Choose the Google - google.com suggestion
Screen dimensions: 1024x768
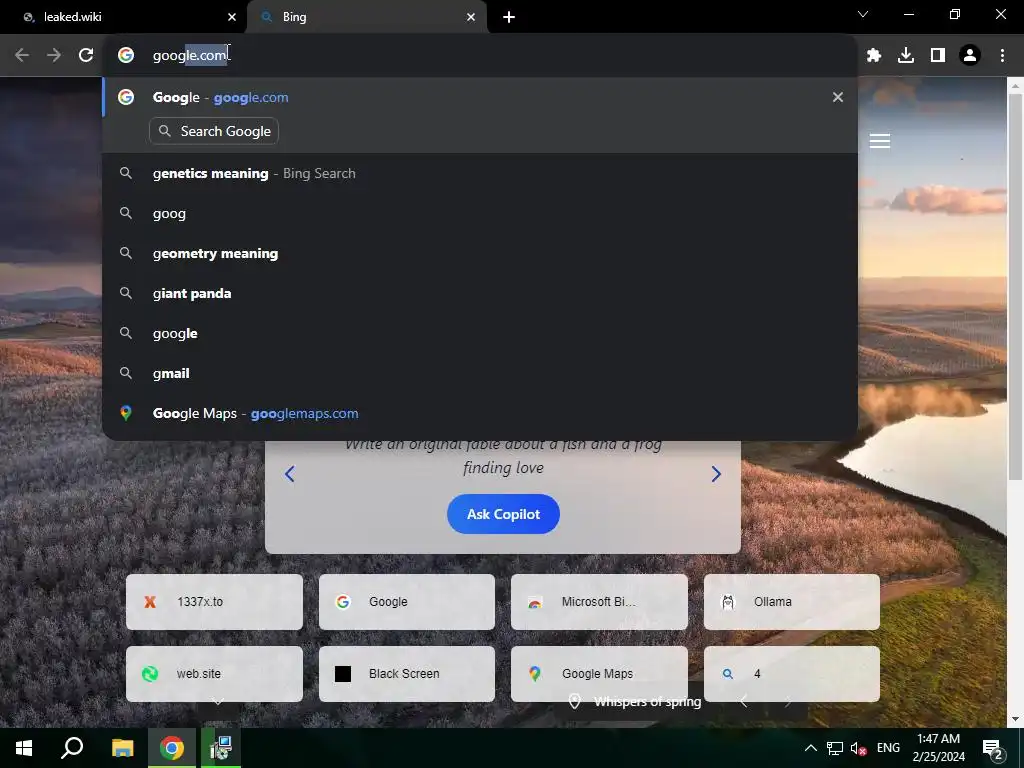480,97
